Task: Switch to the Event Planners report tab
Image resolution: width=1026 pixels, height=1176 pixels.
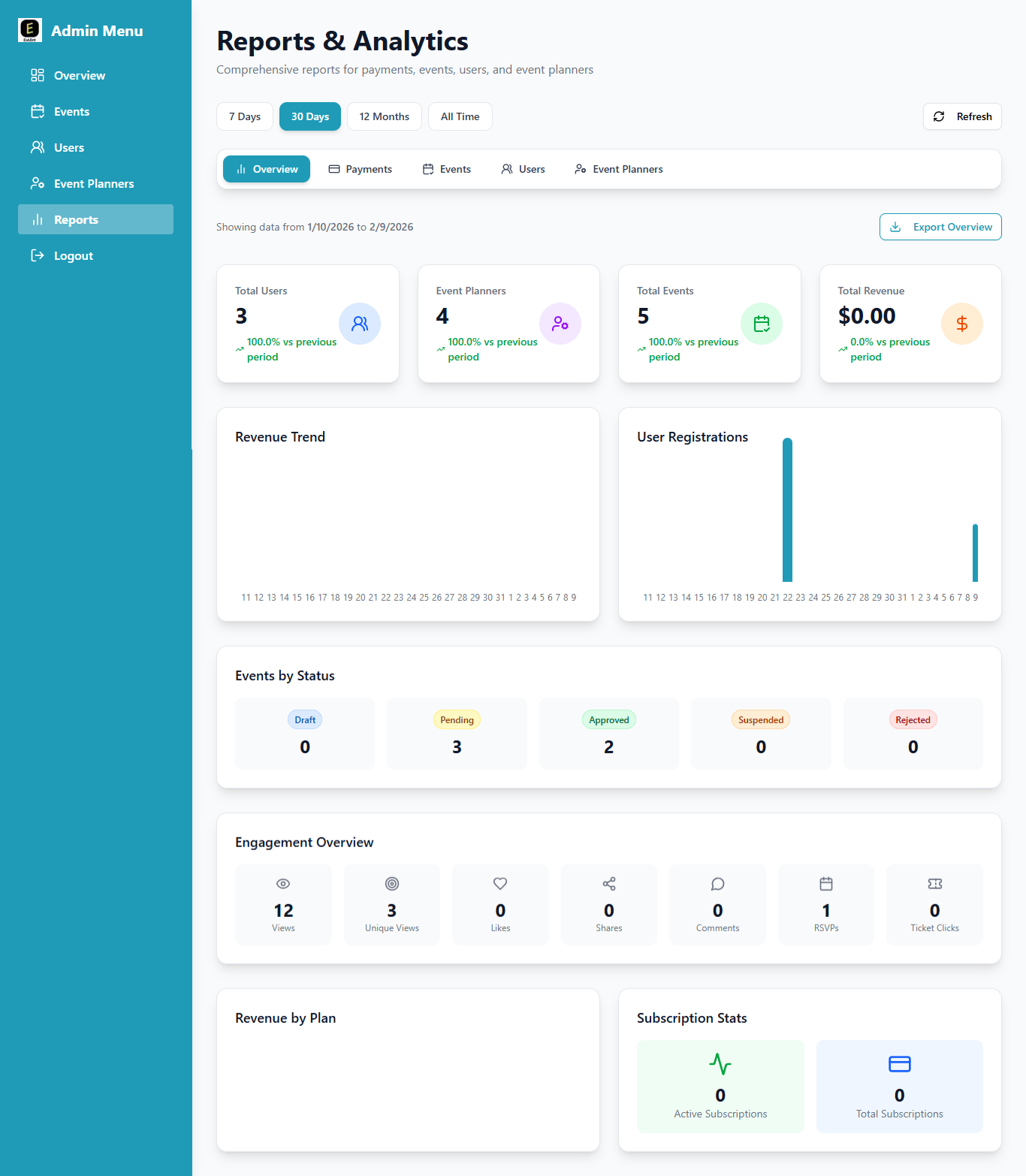Action: pos(619,169)
